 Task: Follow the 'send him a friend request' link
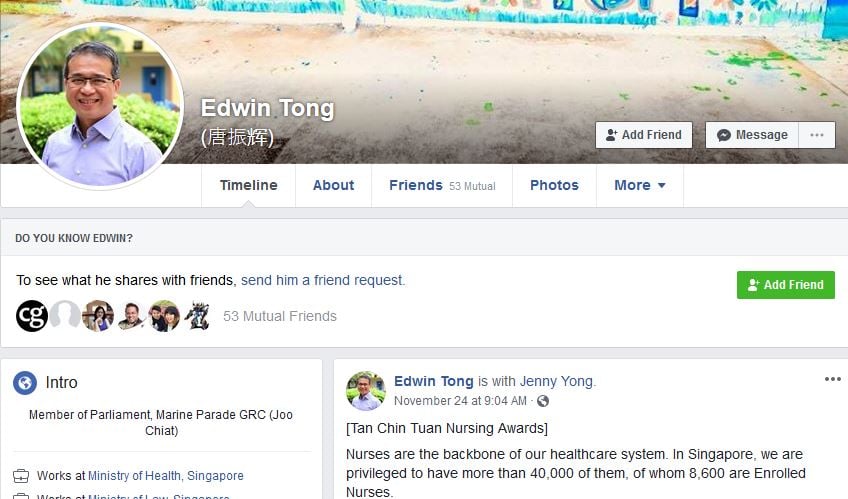pyautogui.click(x=323, y=280)
